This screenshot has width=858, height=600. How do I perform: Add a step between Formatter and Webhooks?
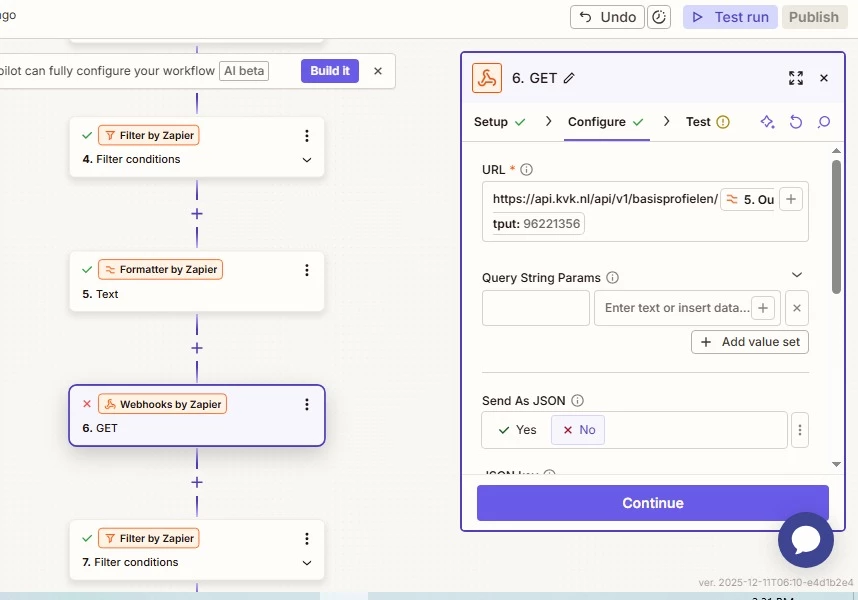pos(197,348)
